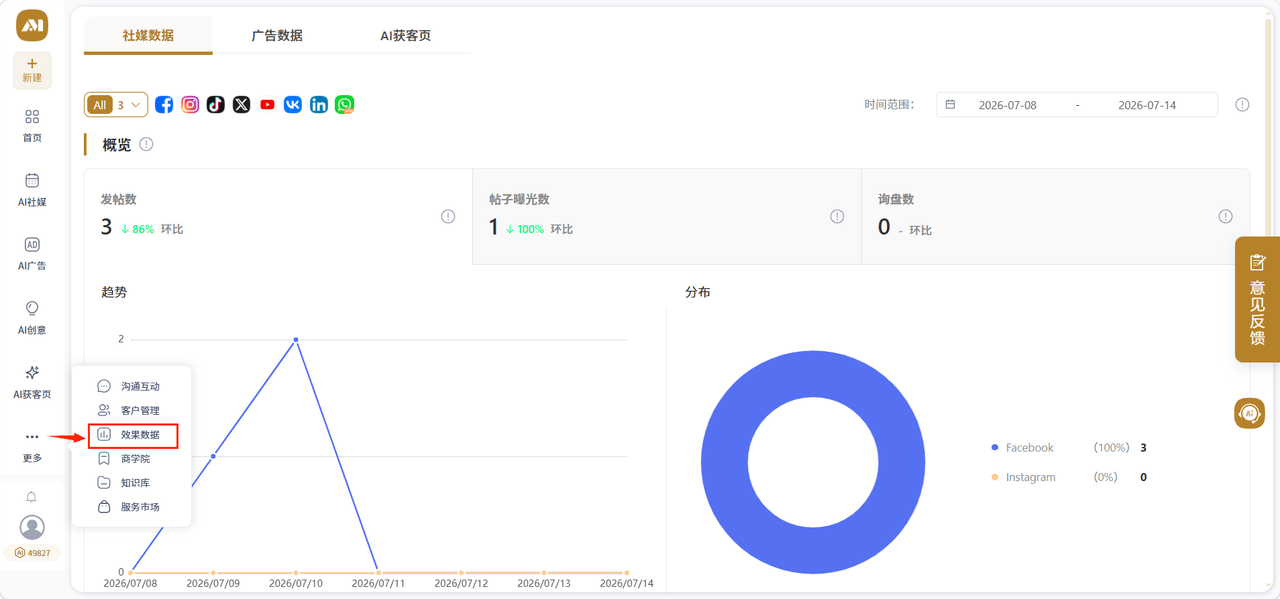Viewport: 1280px width, 599px height.
Task: Open the AI customer service headset icon
Action: (x=1249, y=413)
